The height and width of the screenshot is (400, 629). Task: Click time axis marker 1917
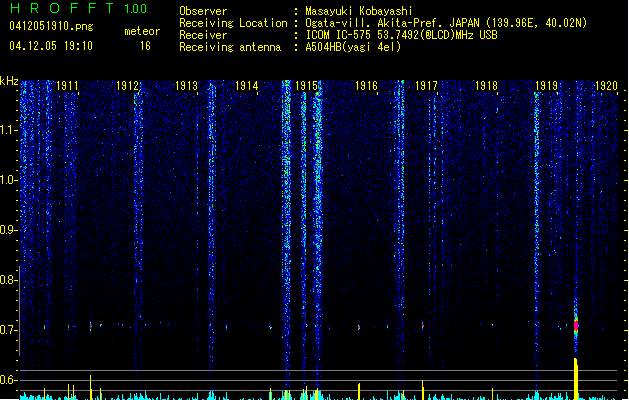426,85
